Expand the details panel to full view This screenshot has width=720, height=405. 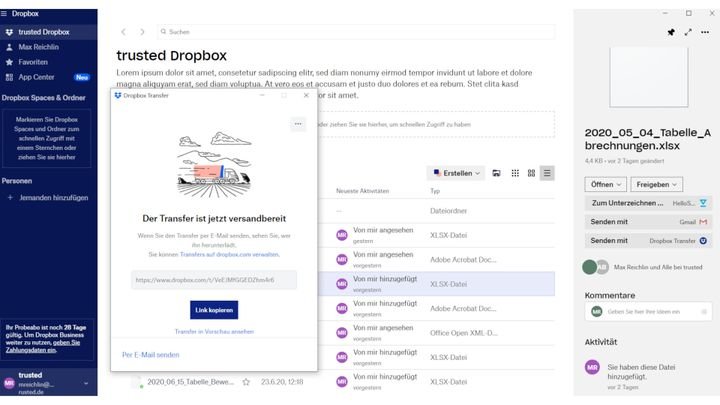coord(688,32)
